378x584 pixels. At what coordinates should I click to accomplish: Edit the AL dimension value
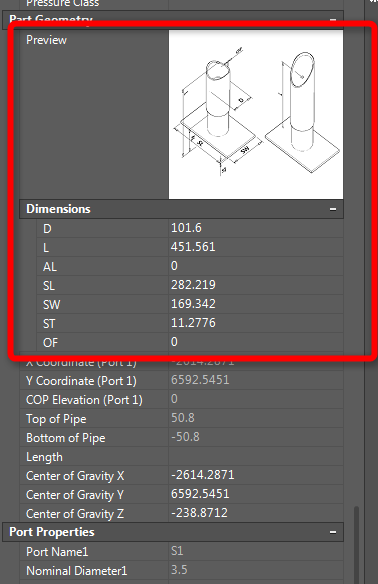click(x=256, y=266)
